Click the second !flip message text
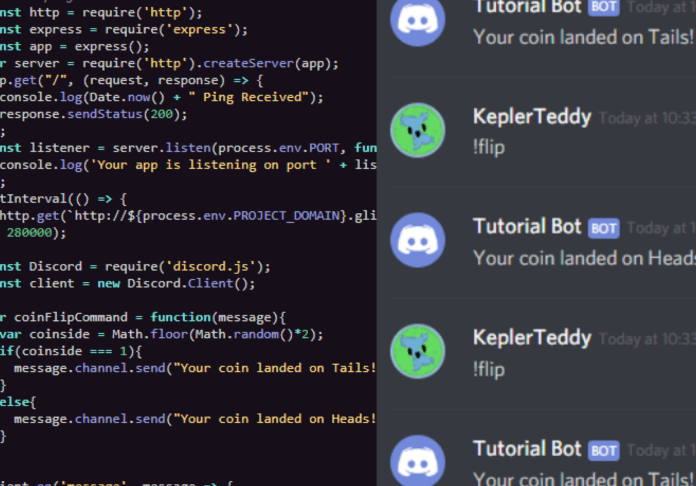696x486 pixels. [489, 369]
